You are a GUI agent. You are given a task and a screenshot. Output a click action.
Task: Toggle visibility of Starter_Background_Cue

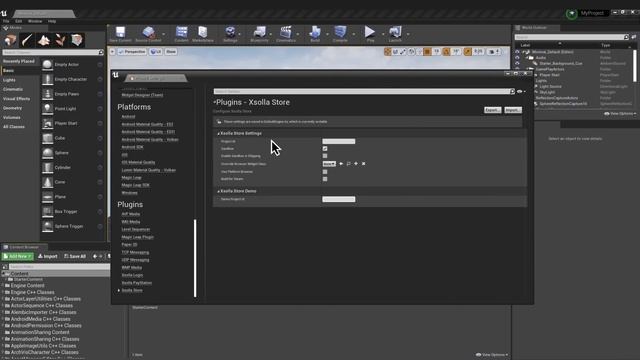pyautogui.click(x=517, y=63)
